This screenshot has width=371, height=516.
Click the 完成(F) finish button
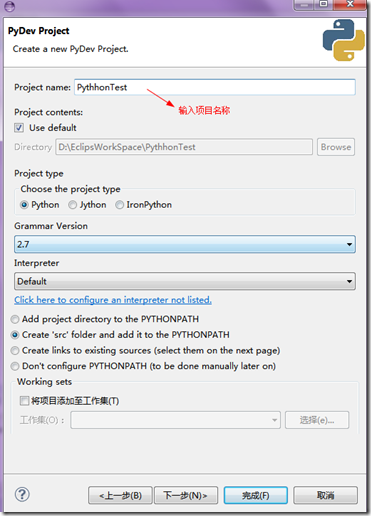[256, 495]
